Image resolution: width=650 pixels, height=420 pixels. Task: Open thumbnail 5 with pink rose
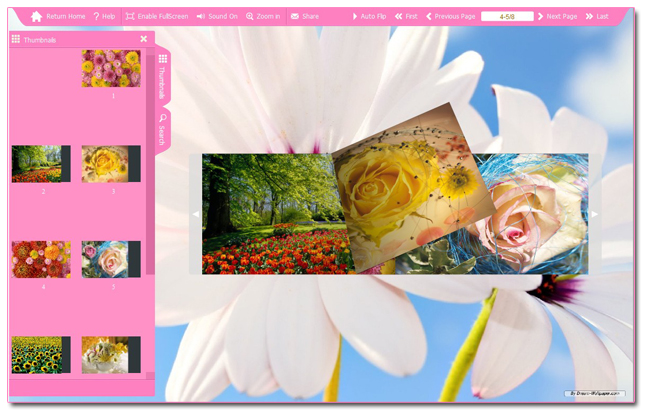click(111, 260)
